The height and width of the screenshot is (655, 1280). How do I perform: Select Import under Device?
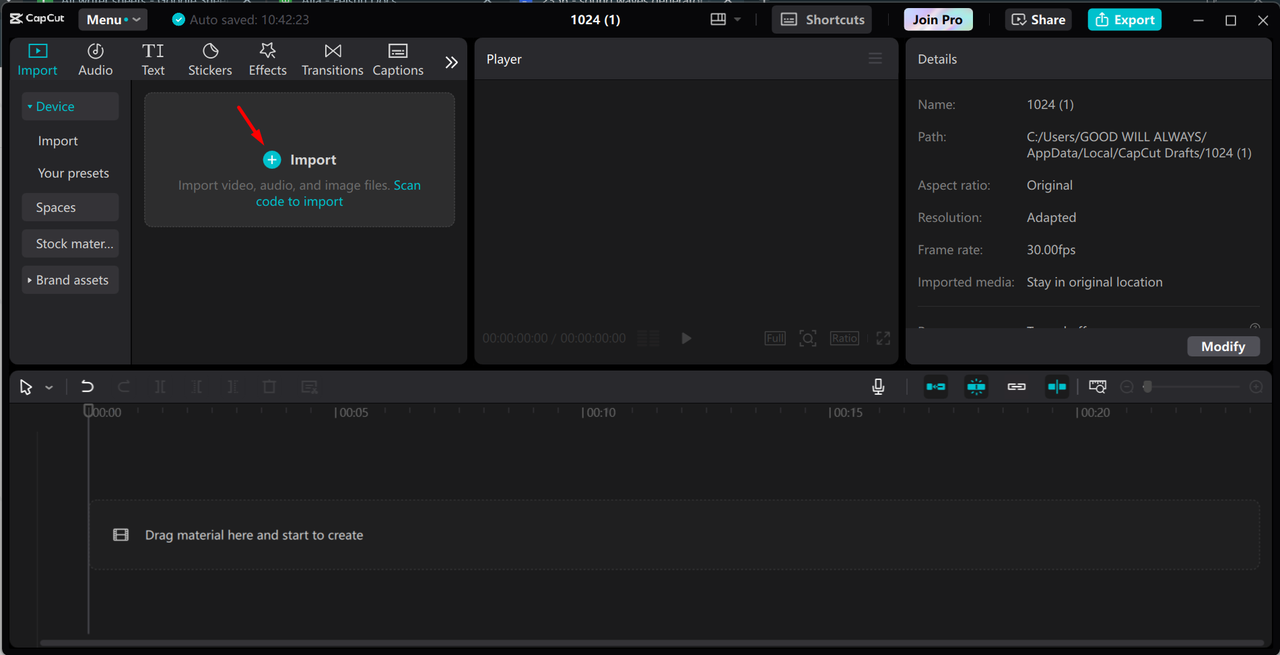tap(58, 141)
